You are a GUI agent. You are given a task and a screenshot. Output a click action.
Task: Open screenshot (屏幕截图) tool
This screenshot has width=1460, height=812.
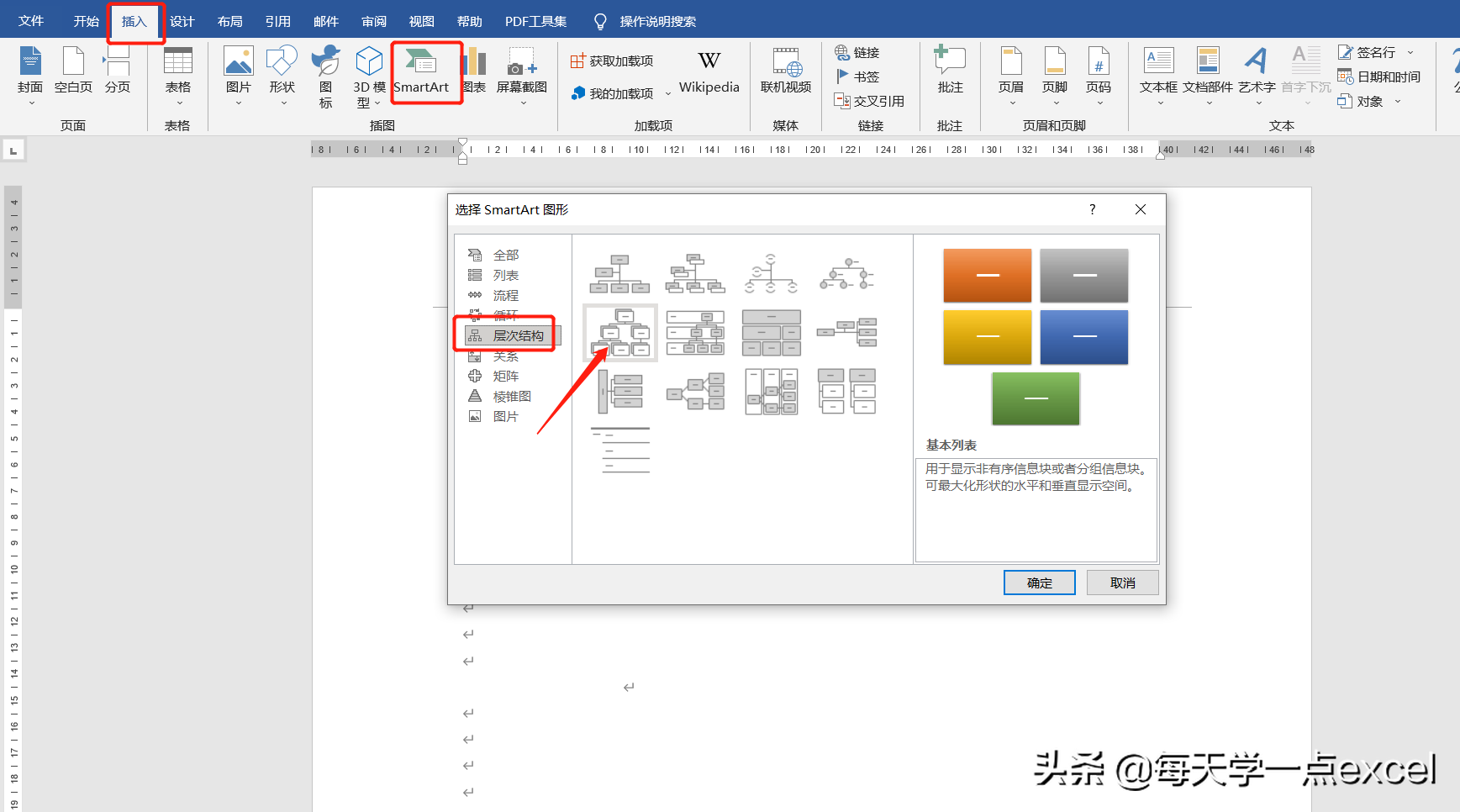522,76
